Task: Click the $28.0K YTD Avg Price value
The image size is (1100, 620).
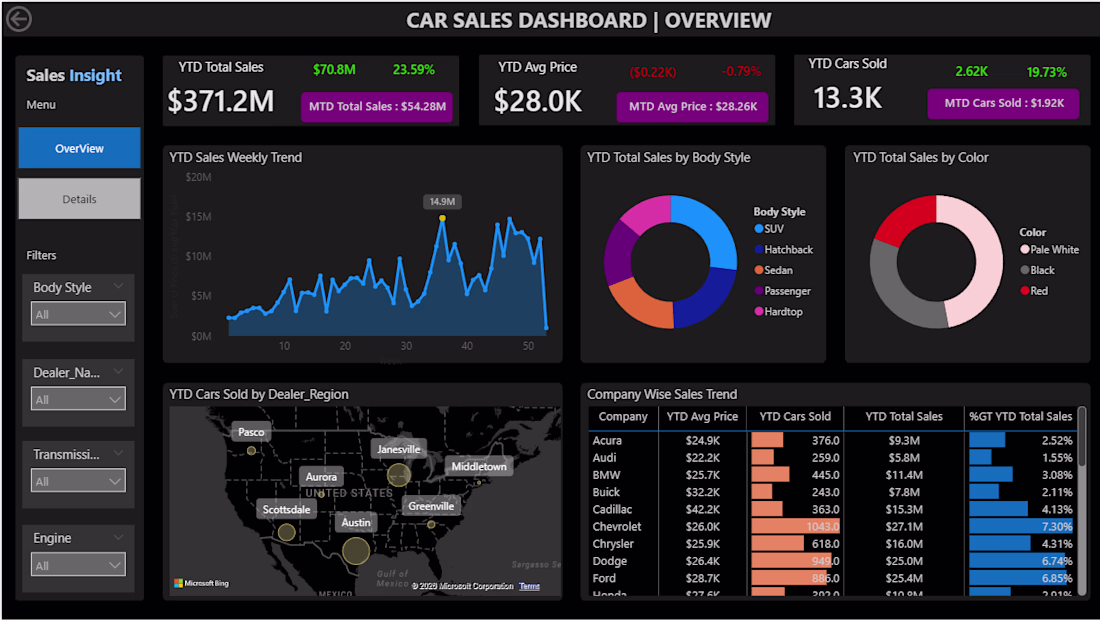Action: tap(538, 101)
